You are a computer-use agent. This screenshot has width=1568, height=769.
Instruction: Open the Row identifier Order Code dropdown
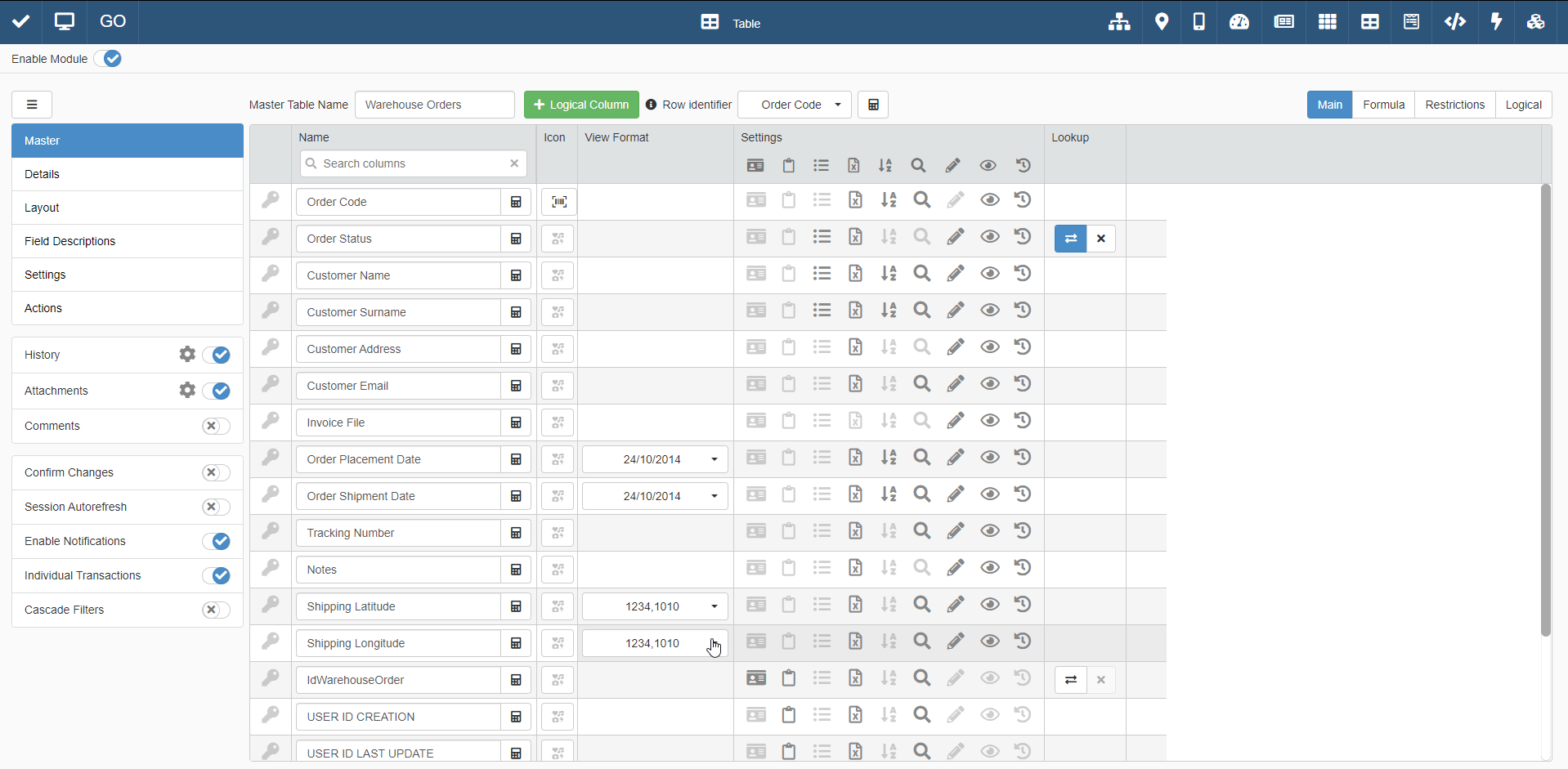tap(795, 105)
